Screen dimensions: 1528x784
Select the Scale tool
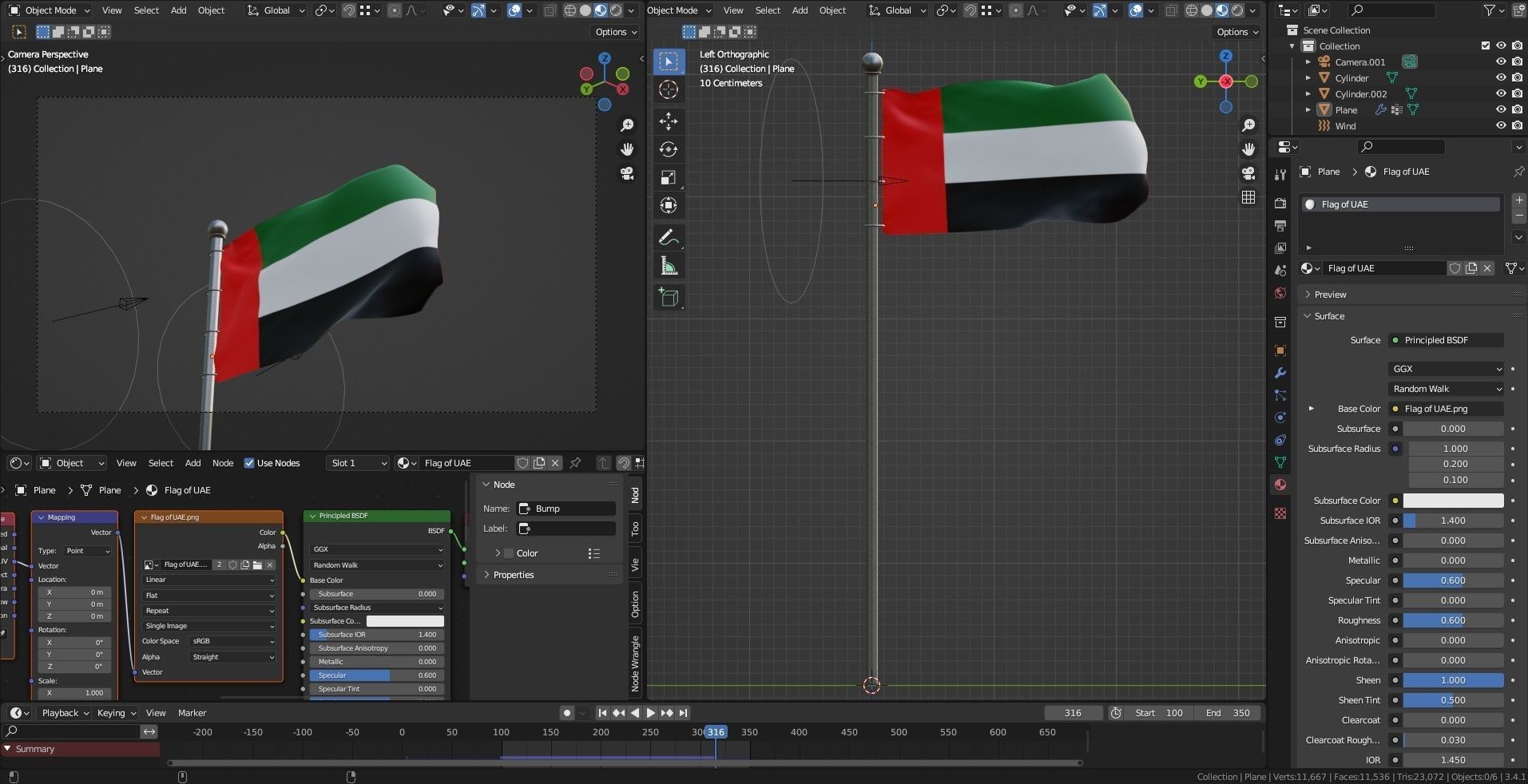[x=669, y=177]
